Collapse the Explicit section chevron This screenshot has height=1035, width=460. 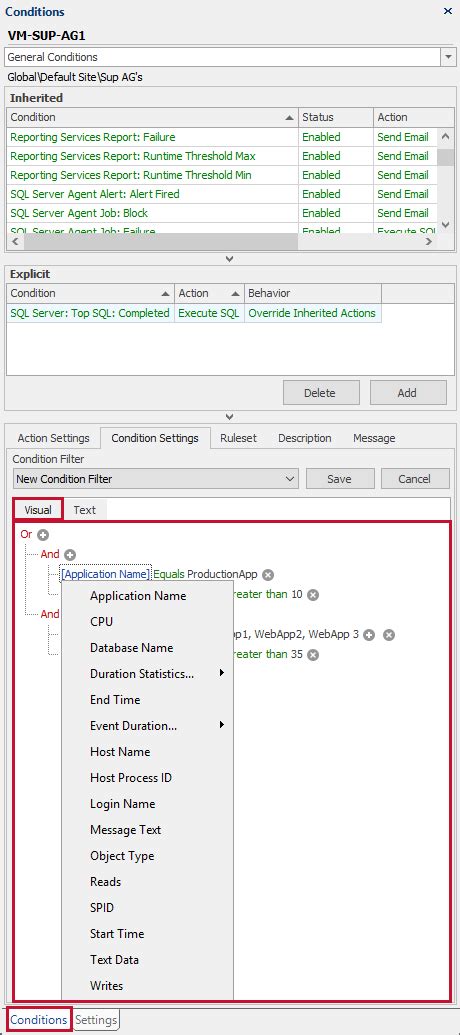(230, 417)
